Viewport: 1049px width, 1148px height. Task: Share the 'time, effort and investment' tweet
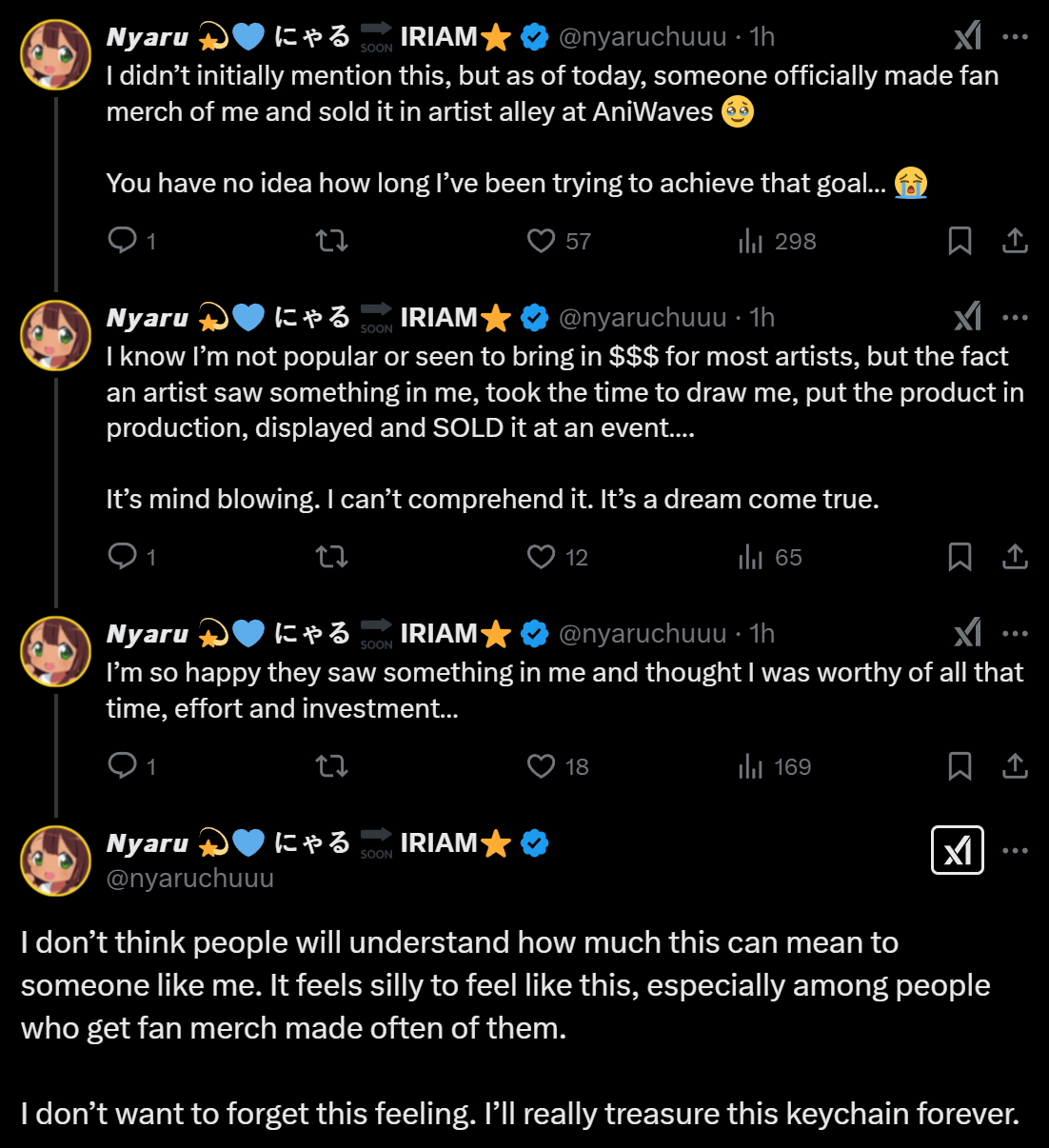[1015, 766]
